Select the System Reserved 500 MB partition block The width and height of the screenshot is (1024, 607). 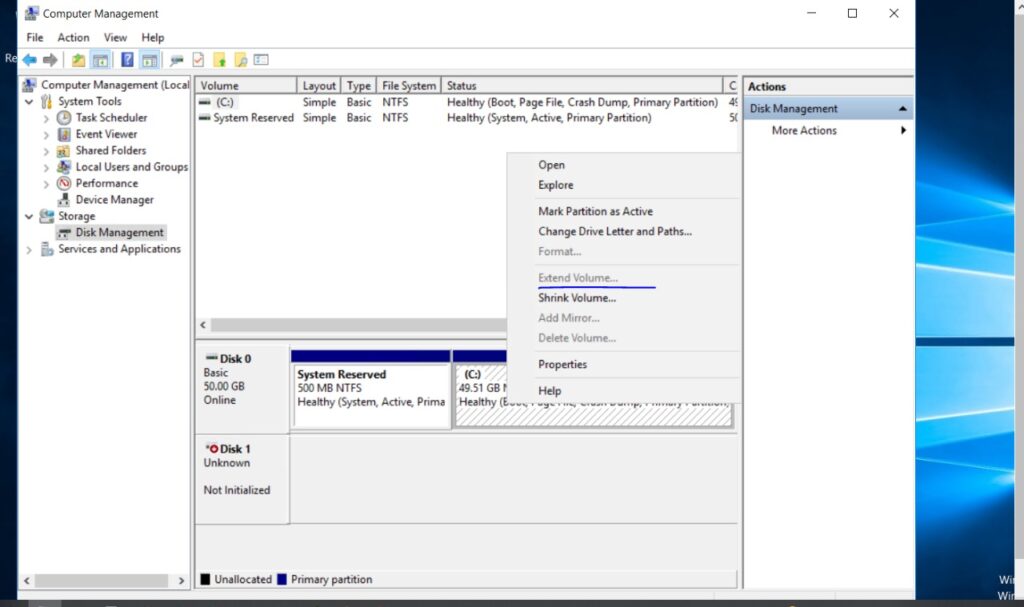[370, 389]
